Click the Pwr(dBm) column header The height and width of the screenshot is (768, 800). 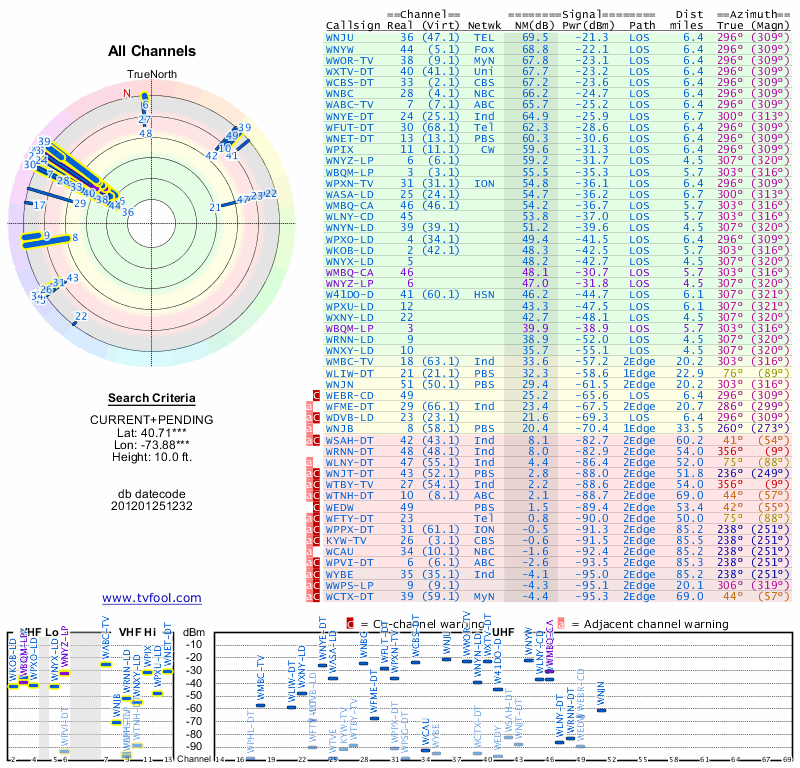pyautogui.click(x=589, y=26)
